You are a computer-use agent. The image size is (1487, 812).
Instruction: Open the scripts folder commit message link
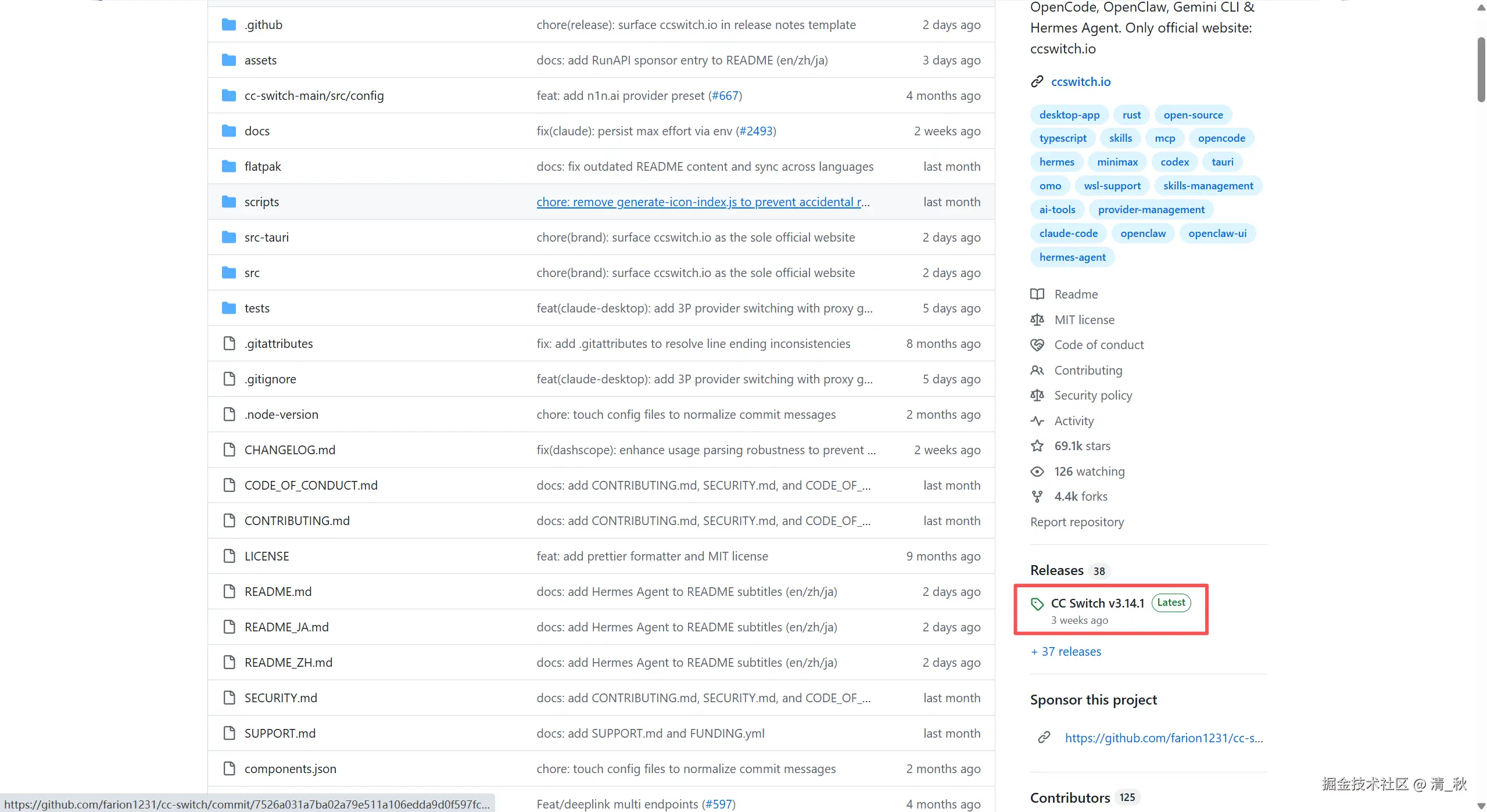coord(703,202)
